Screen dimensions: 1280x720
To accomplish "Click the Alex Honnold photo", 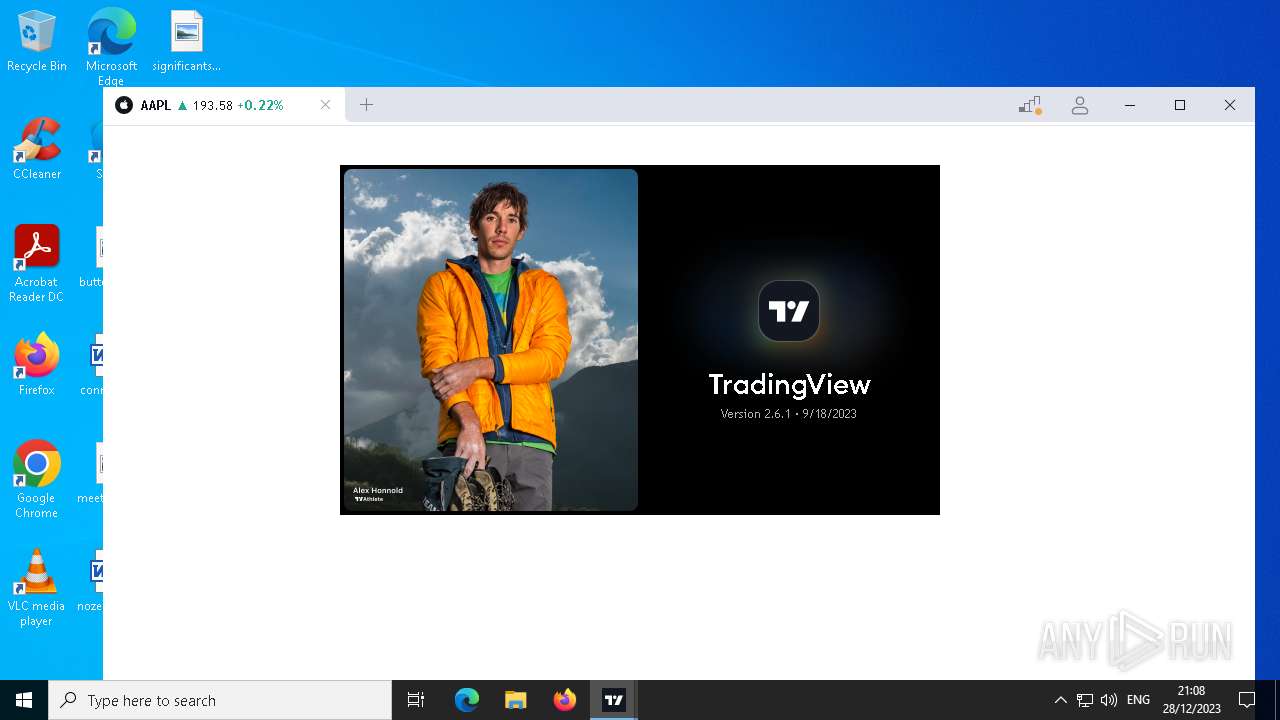I will coord(491,340).
